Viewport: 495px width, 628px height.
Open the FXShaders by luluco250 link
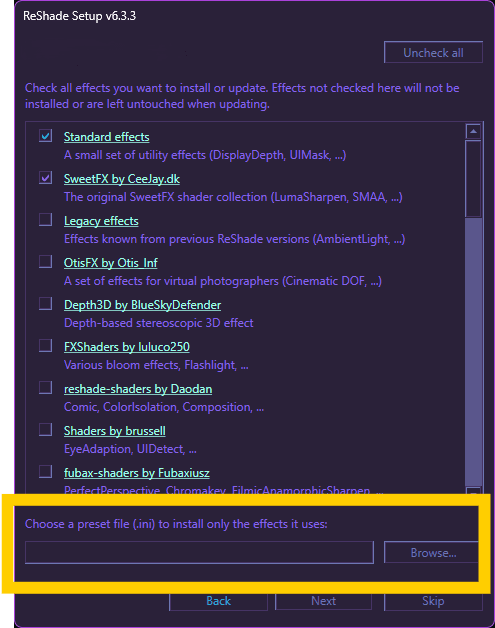pos(127,347)
